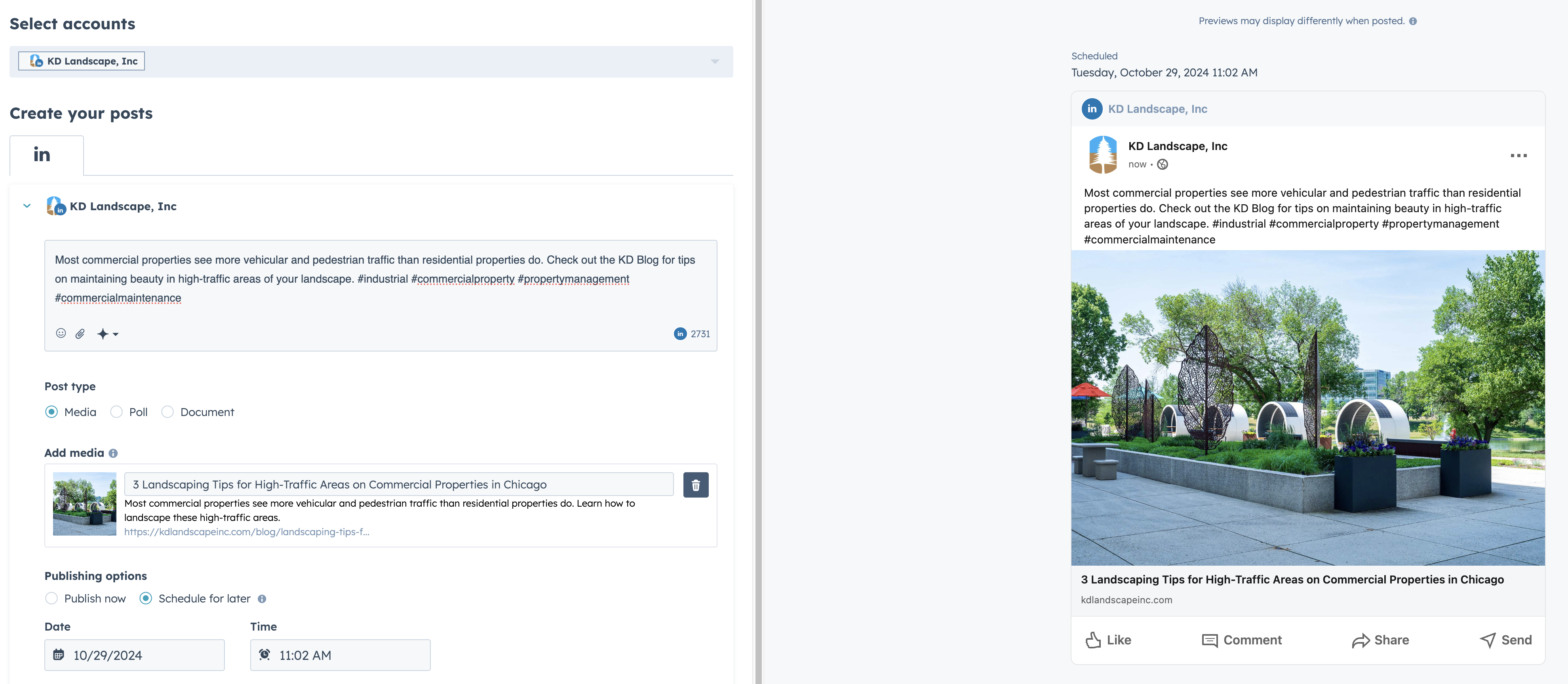Open the emoji picker in the post editor
1568x684 pixels.
tap(61, 333)
